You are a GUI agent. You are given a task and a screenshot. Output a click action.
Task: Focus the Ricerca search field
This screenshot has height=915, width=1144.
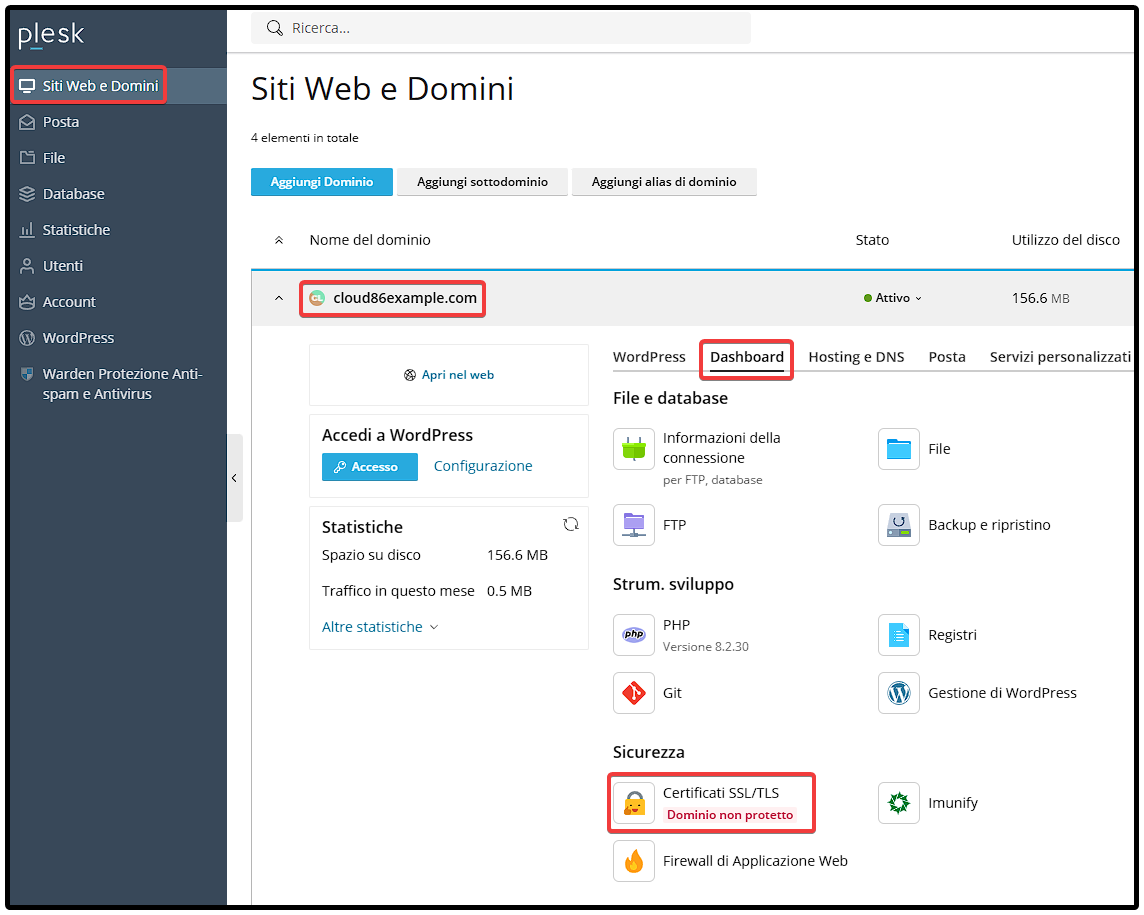point(500,28)
